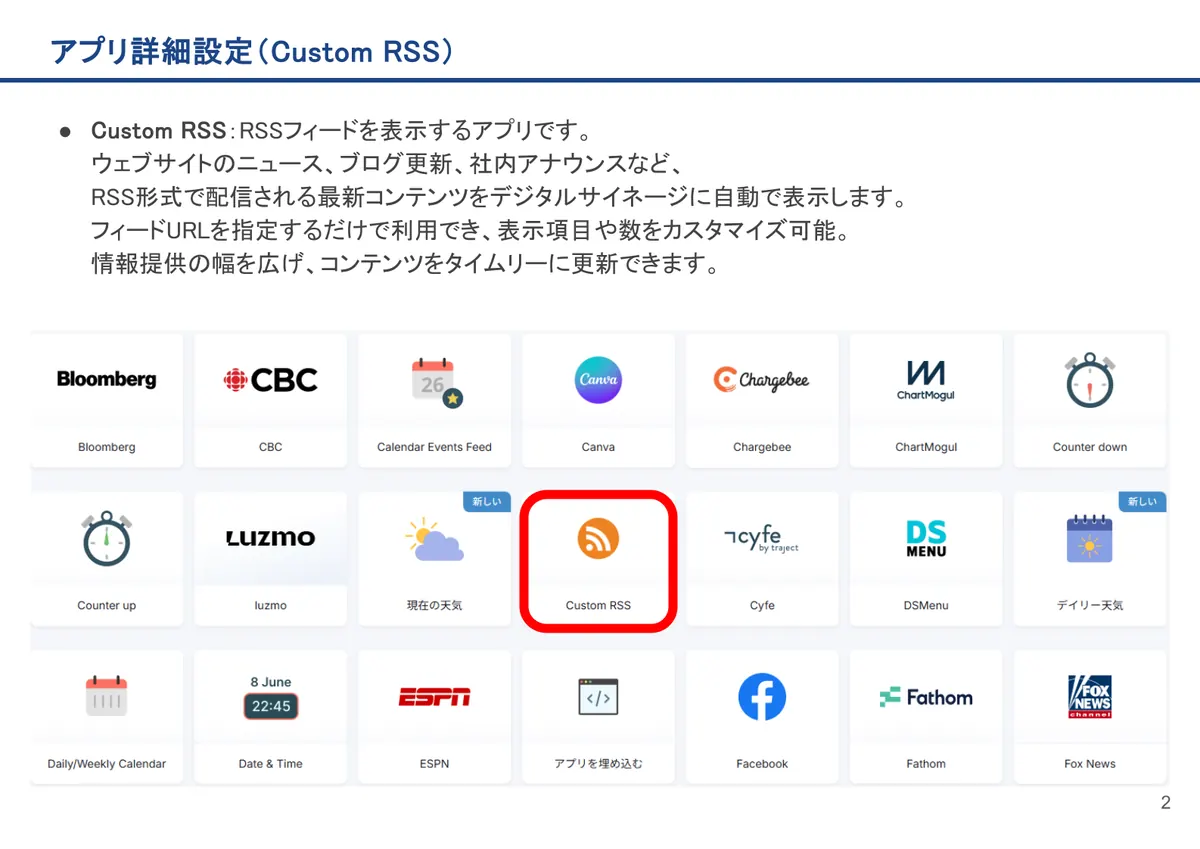Click the Custom RSS caption text

(598, 605)
